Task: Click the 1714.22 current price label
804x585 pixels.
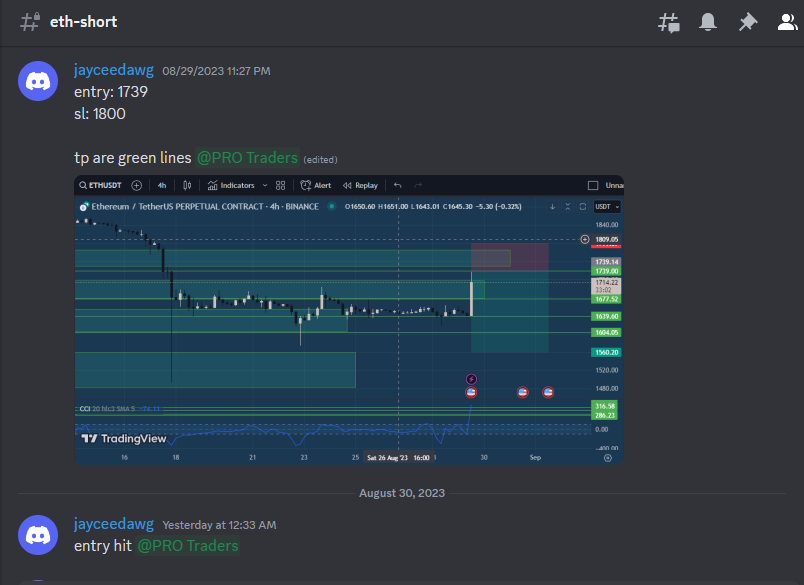Action: click(x=607, y=286)
